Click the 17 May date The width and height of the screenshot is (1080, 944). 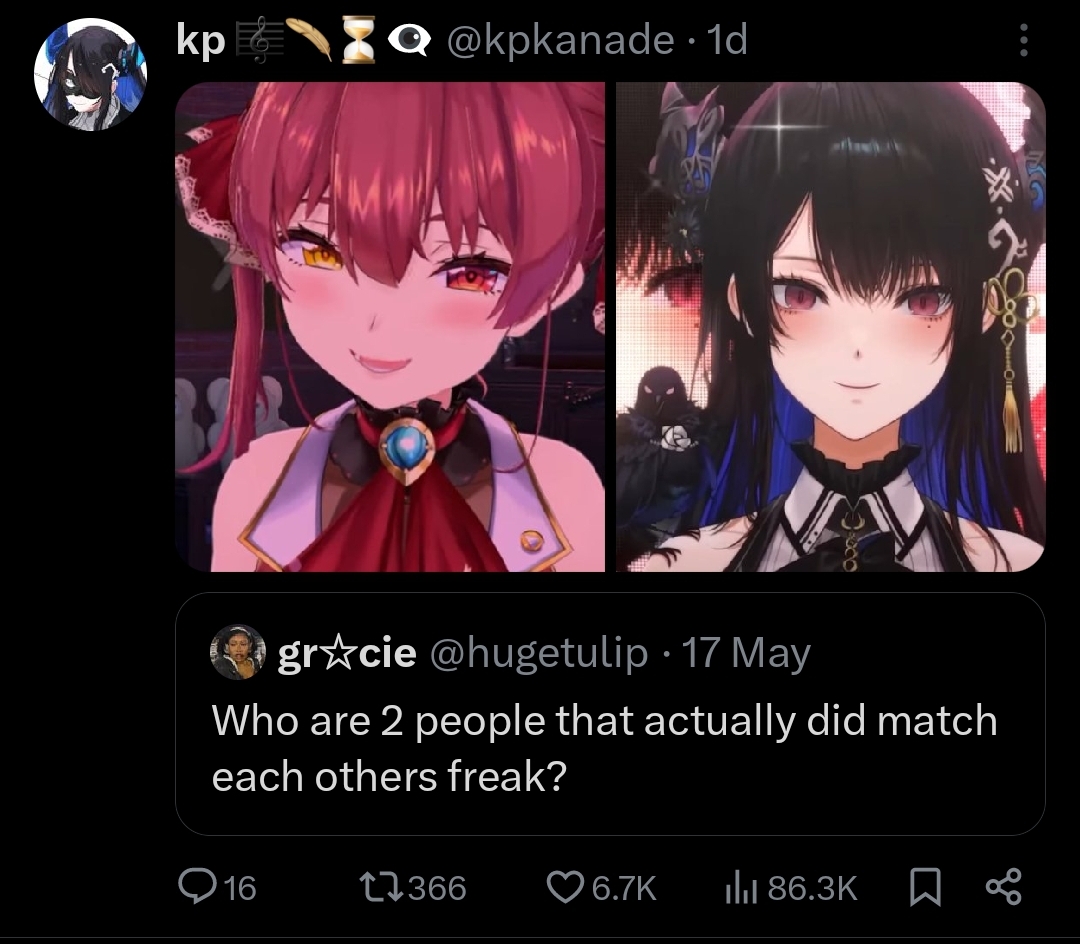745,653
